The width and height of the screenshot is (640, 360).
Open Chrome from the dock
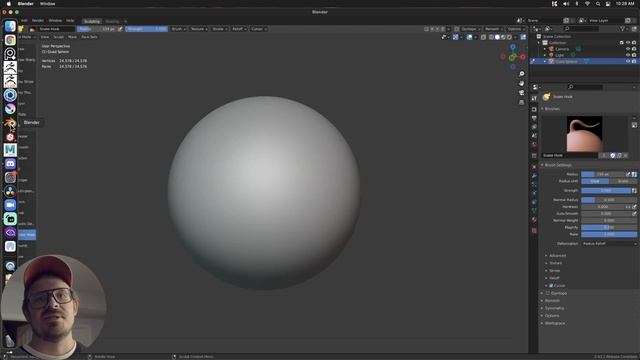coord(10,40)
